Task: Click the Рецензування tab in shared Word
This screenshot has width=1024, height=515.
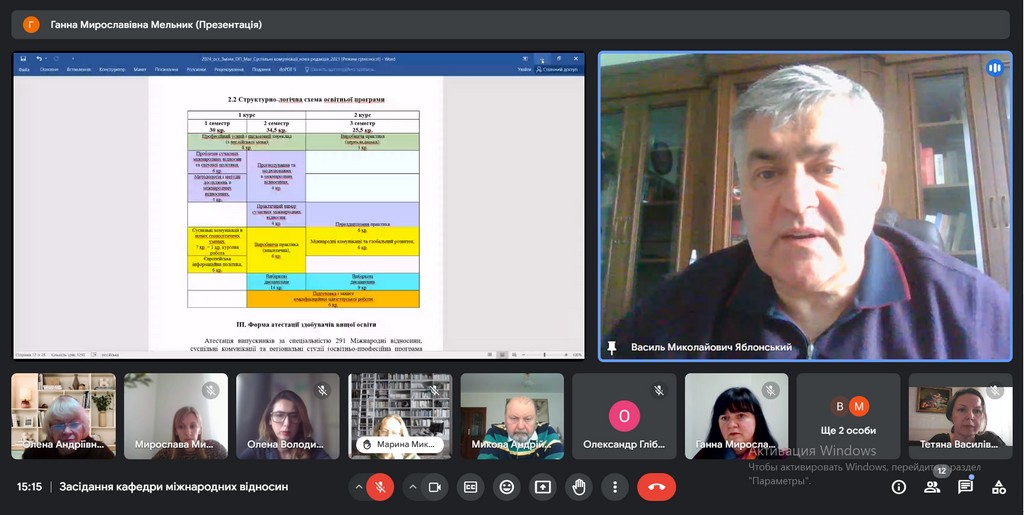Action: [x=228, y=70]
